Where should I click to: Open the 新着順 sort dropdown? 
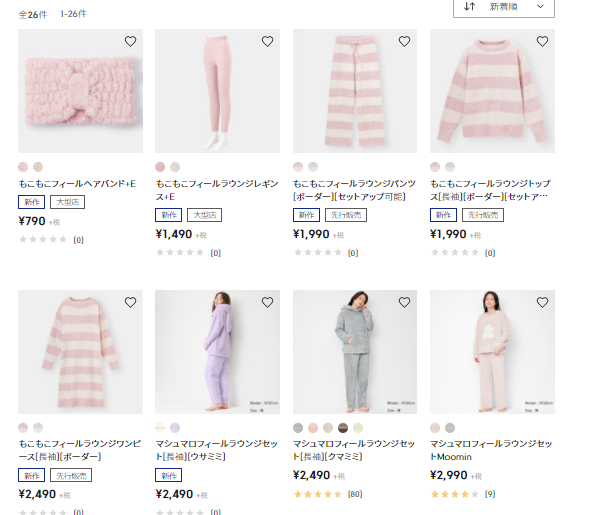coord(504,7)
